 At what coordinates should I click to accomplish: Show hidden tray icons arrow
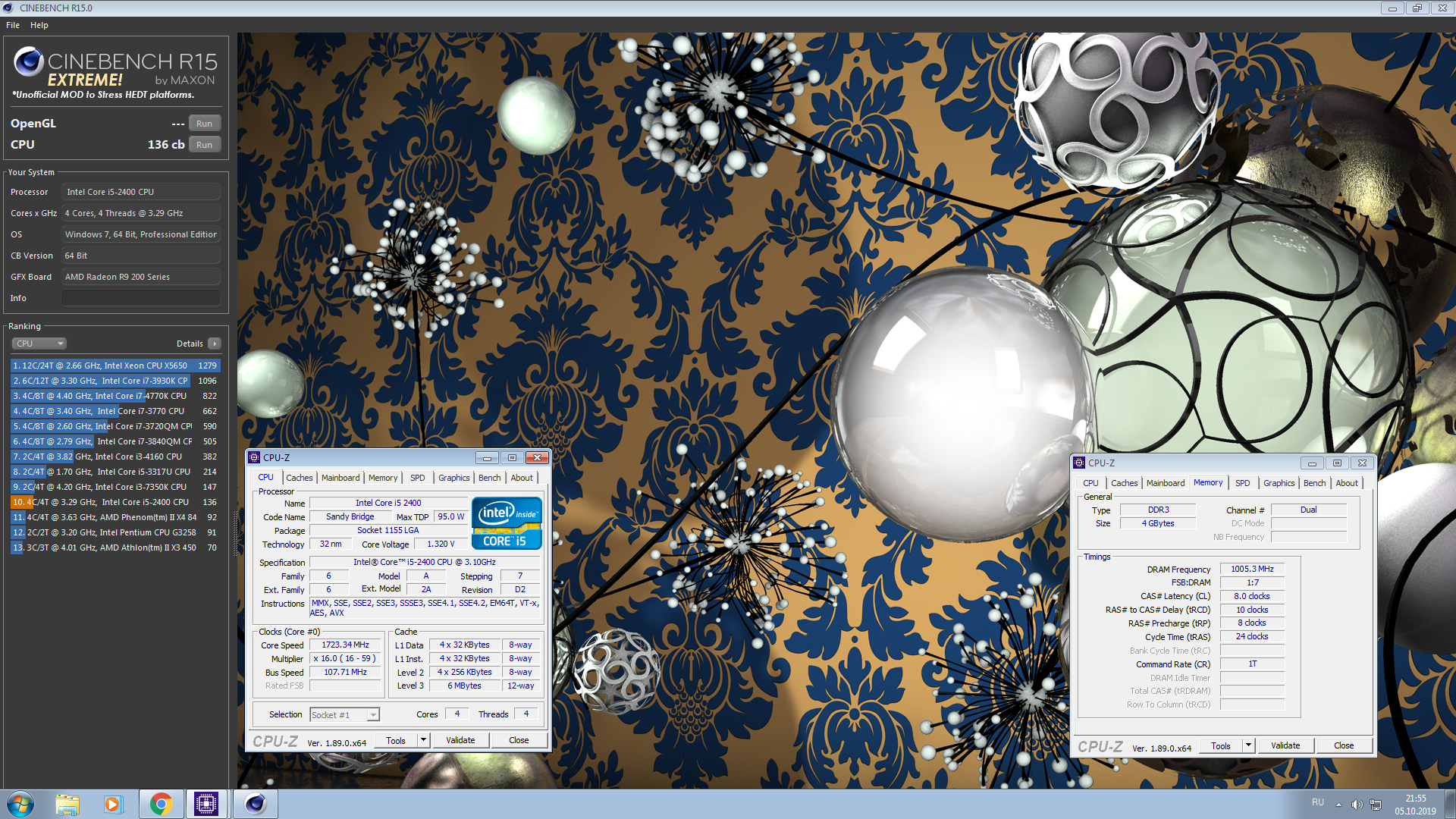click(1338, 805)
